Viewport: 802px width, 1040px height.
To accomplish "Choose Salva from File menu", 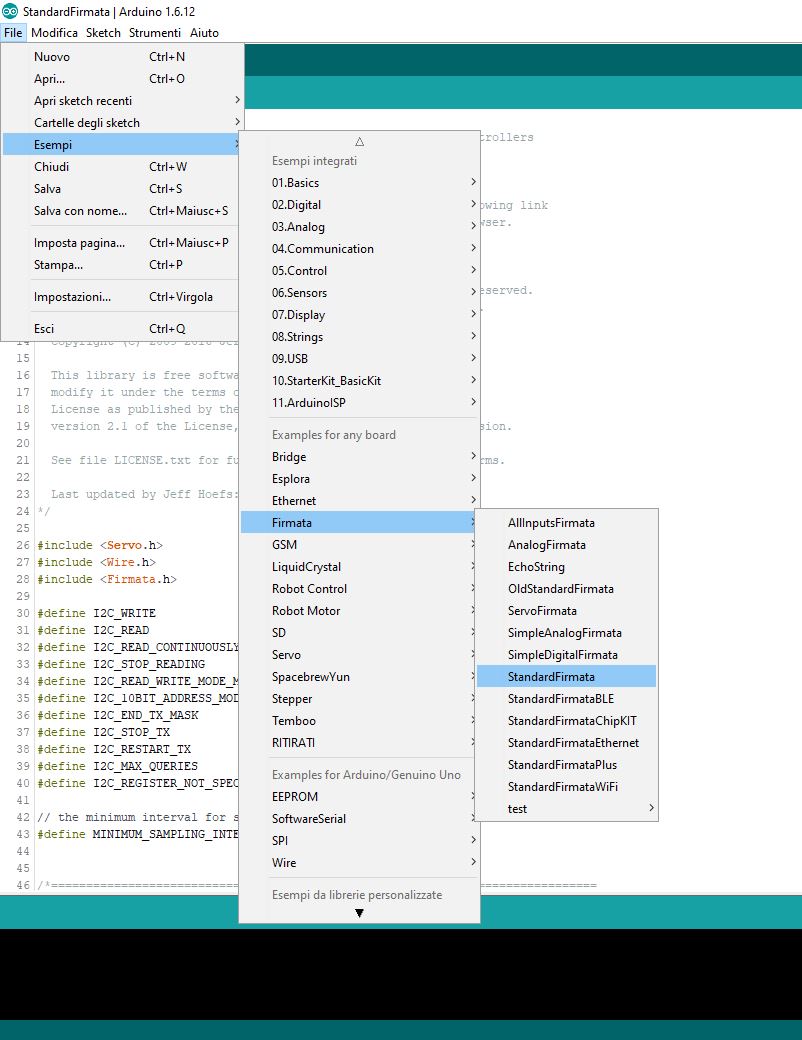I will (x=122, y=188).
